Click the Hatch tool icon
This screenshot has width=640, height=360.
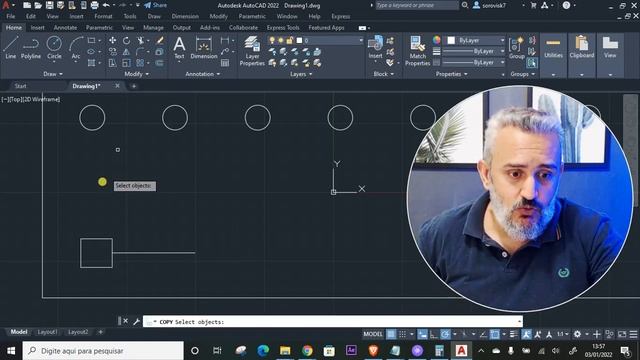[91, 63]
